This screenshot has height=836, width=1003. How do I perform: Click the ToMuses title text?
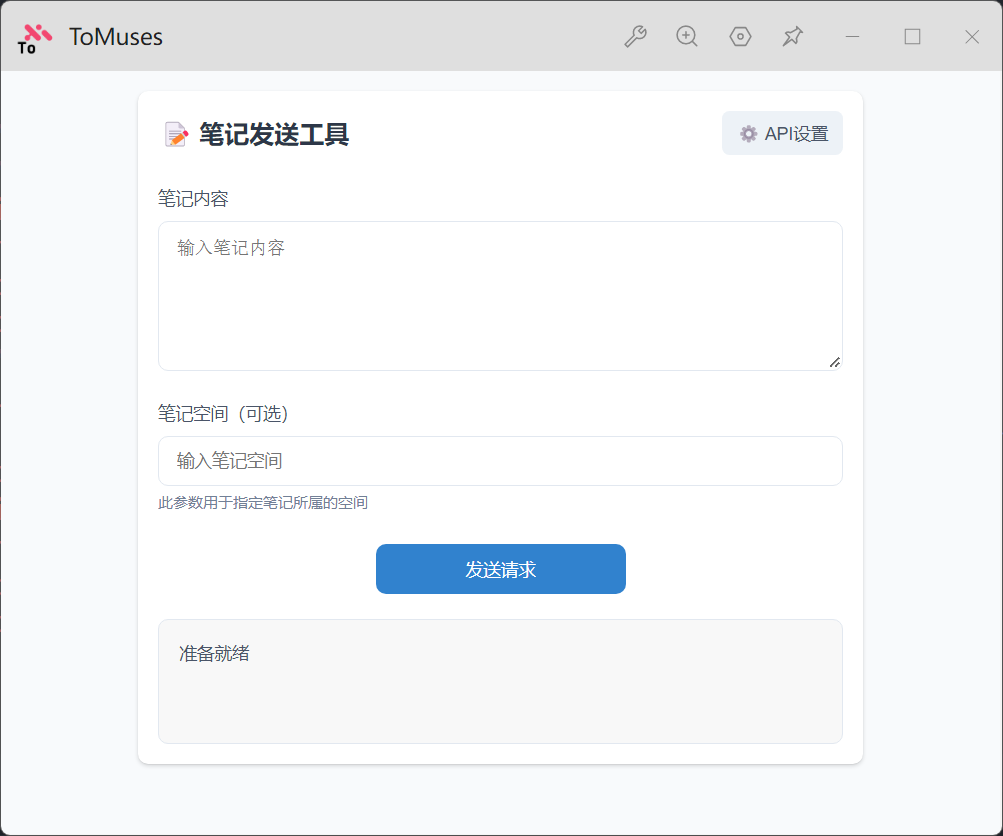(116, 36)
